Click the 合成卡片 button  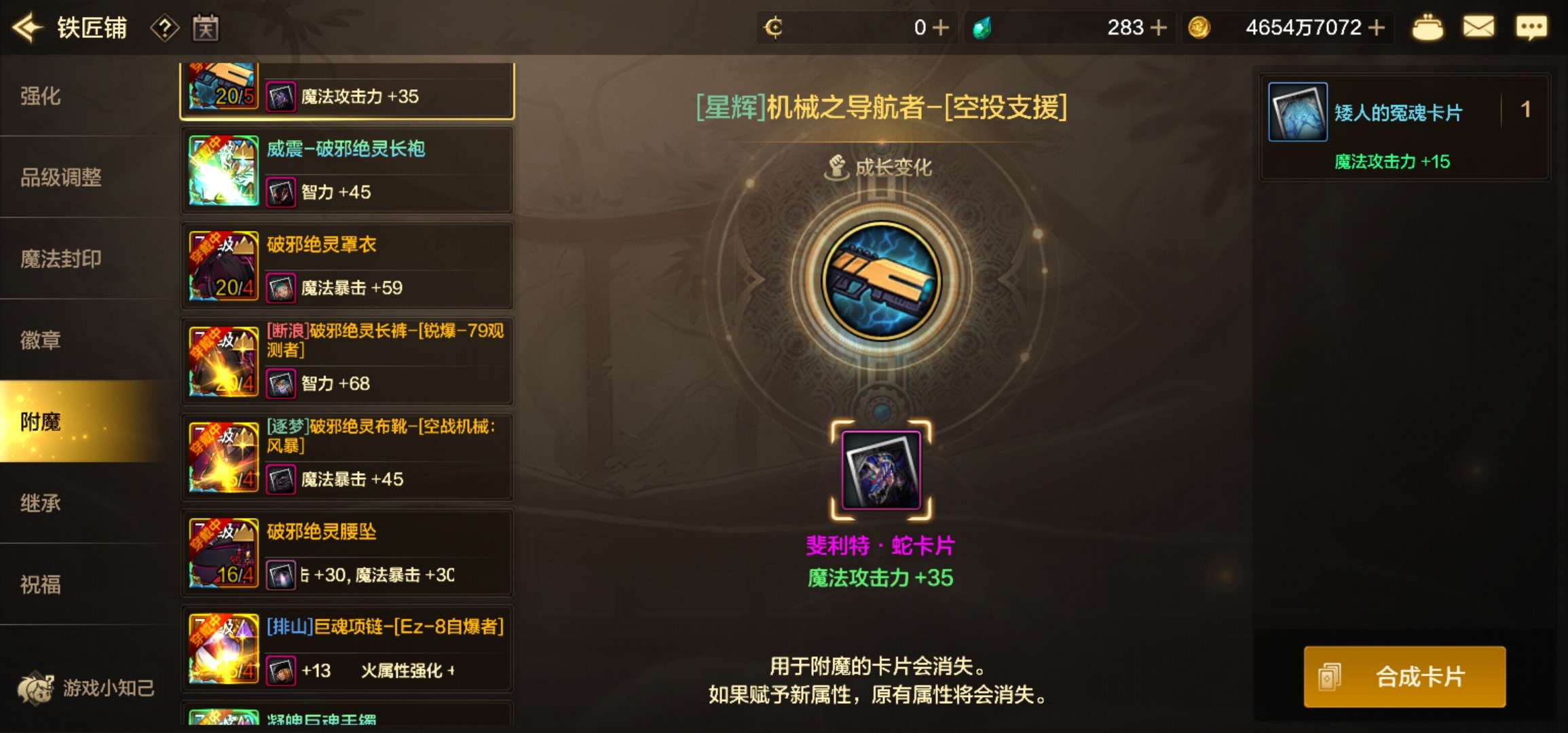coord(1404,677)
